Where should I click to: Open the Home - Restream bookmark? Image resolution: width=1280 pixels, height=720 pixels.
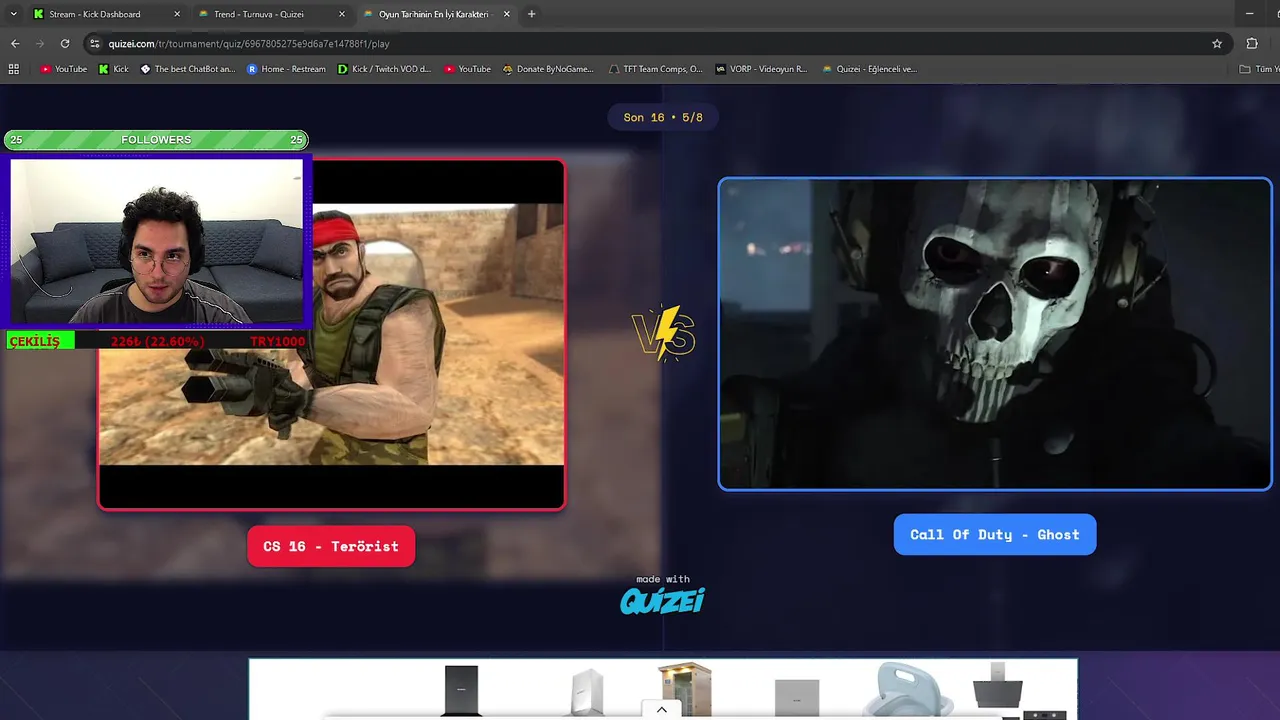[x=286, y=69]
